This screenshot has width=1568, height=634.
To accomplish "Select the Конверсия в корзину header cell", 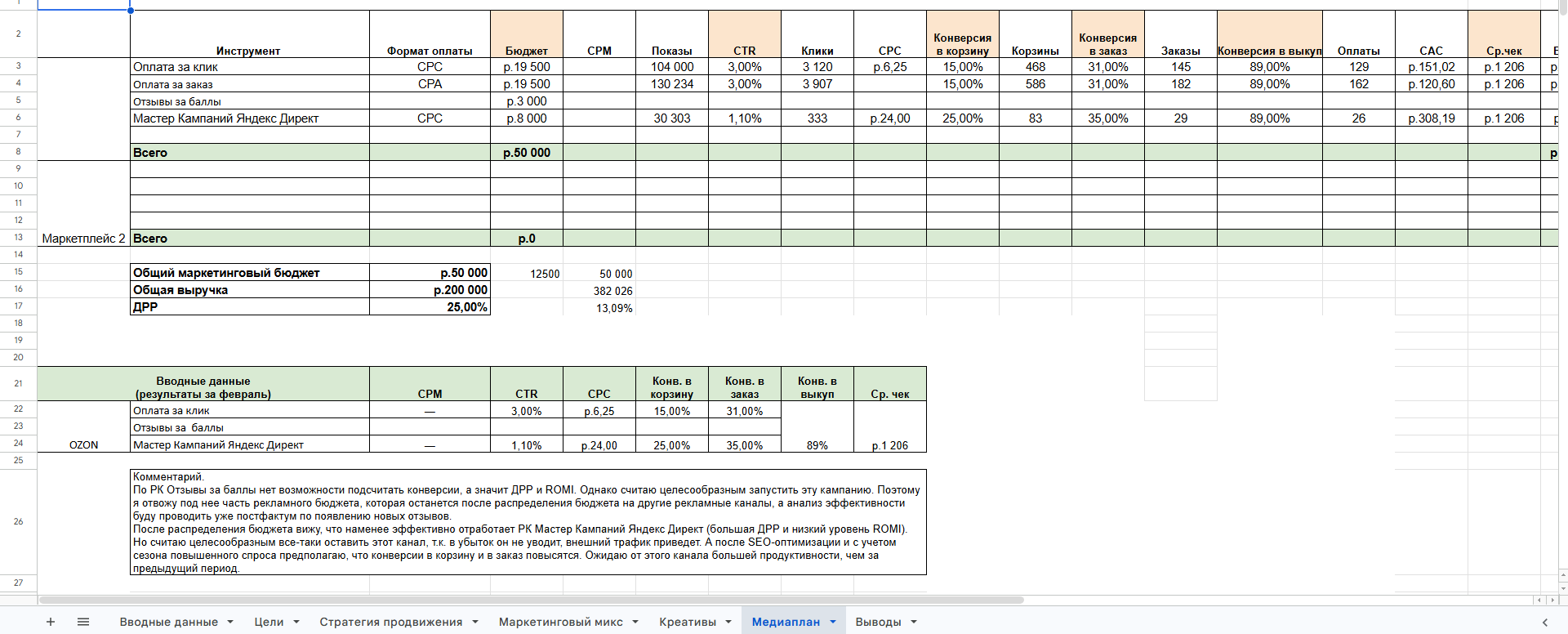I will [x=963, y=34].
